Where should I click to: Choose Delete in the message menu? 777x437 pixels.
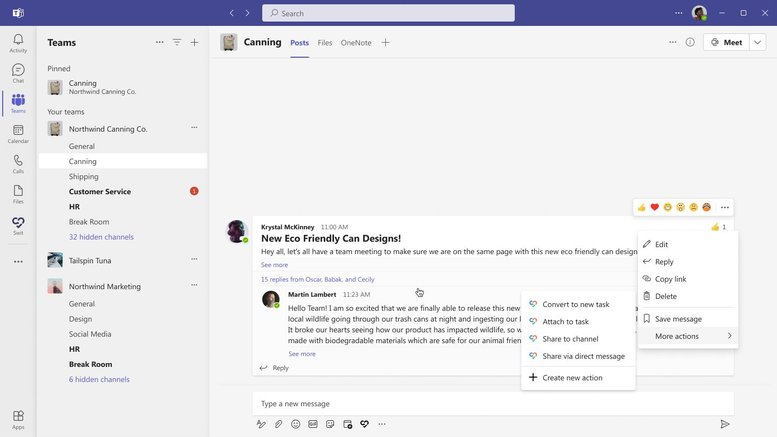(x=688, y=296)
